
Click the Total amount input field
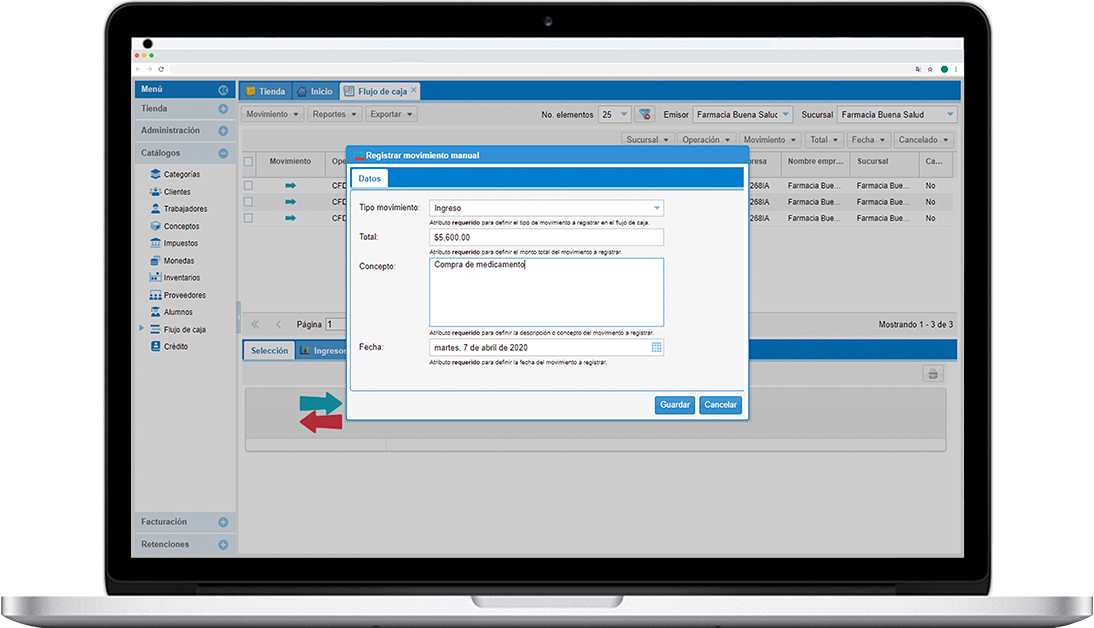click(x=546, y=237)
